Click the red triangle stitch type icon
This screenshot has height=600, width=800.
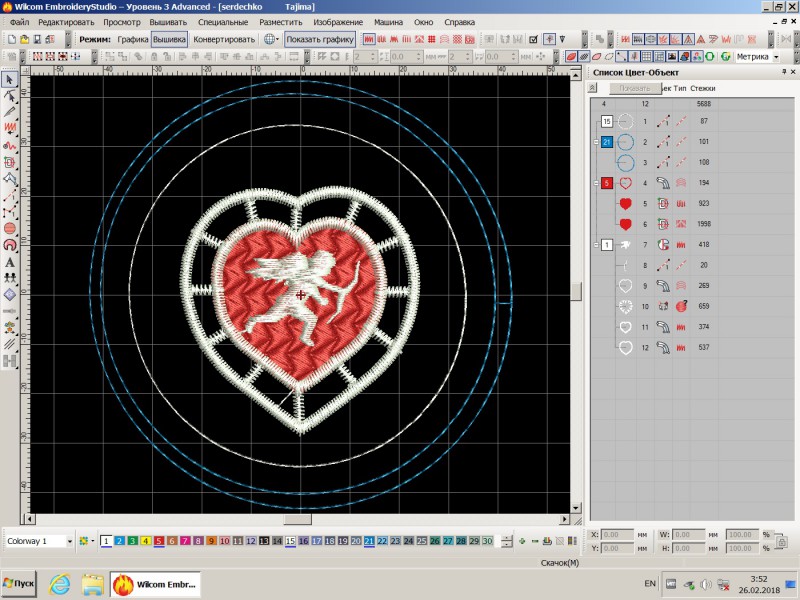[x=701, y=39]
